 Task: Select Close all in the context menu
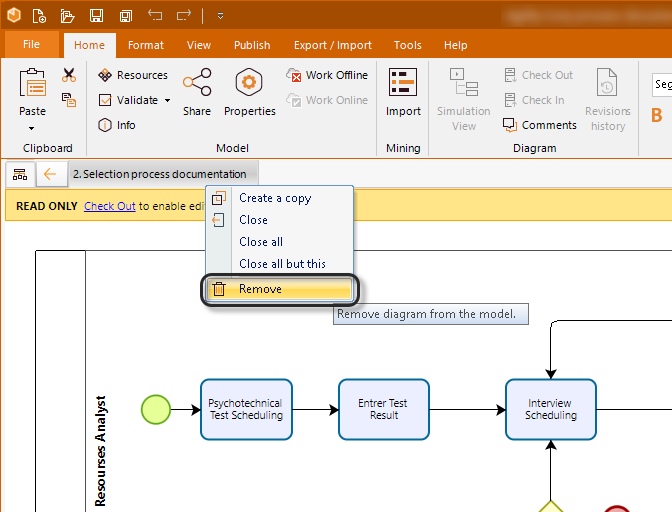(x=280, y=242)
